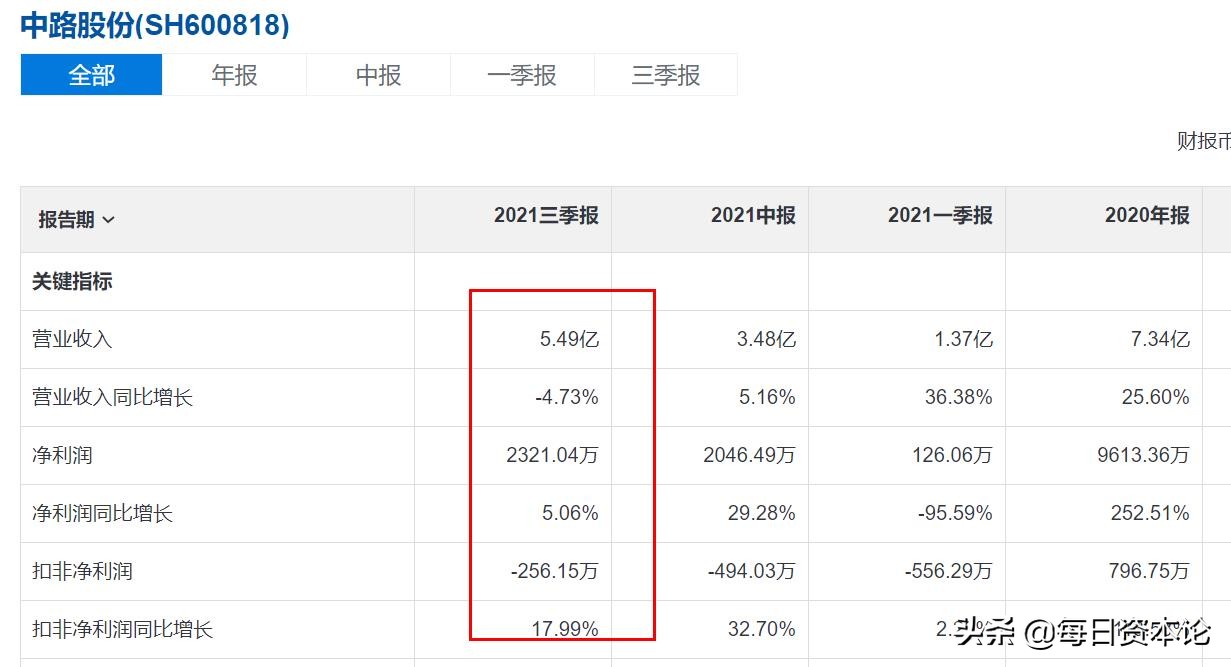Select the 扣非净利润 row label
The height and width of the screenshot is (667, 1231).
coord(82,571)
